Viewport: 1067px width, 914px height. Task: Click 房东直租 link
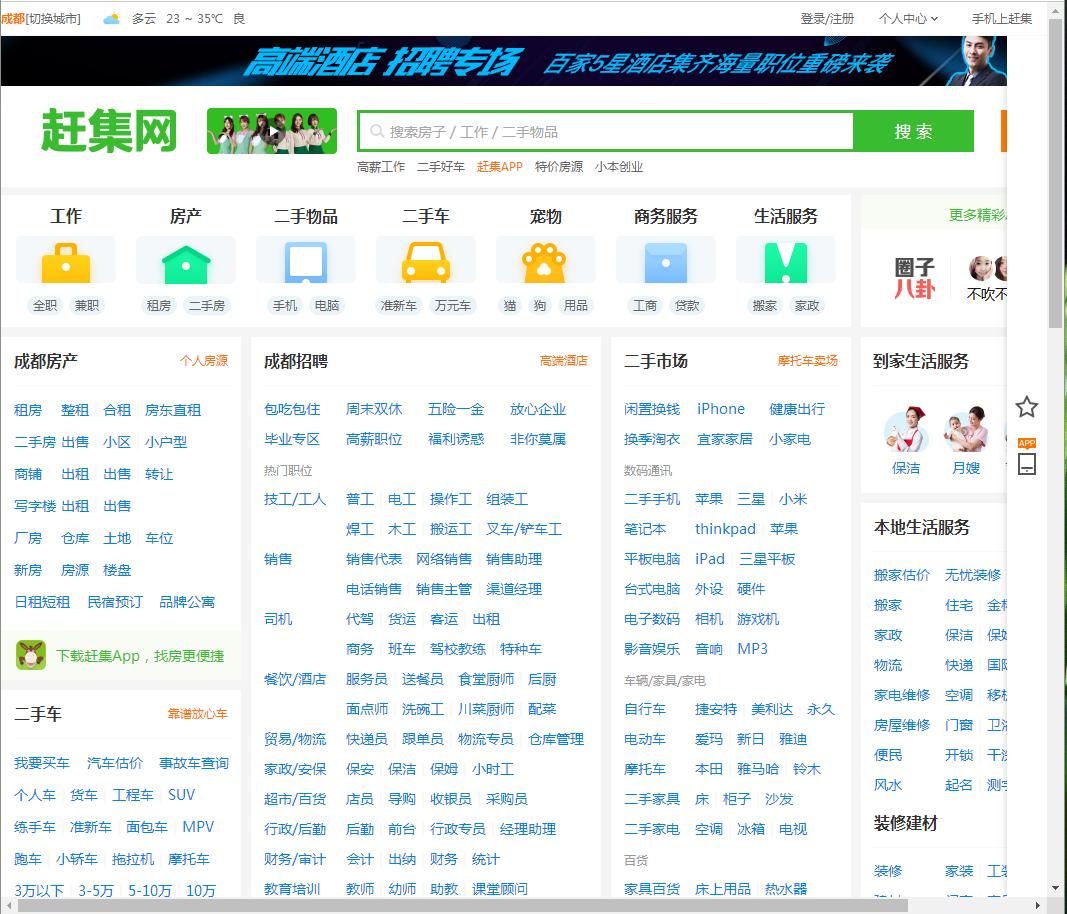173,410
